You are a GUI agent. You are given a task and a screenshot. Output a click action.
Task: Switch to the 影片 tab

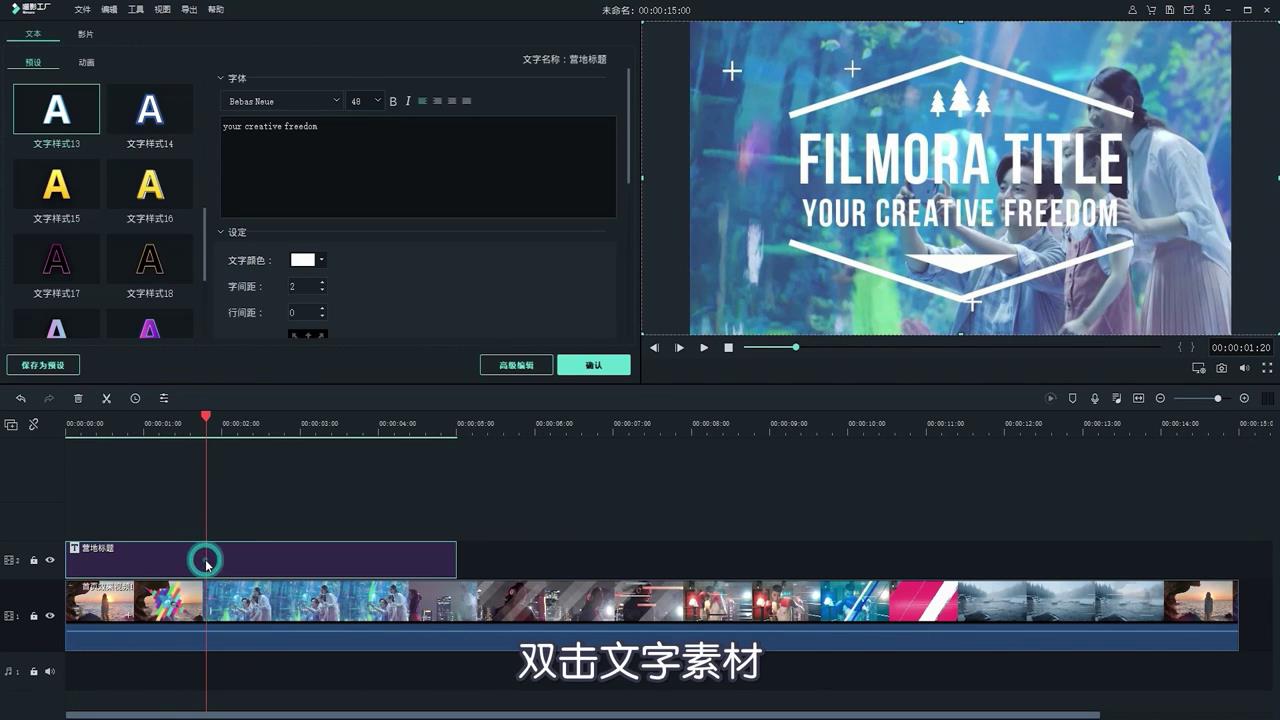86,34
